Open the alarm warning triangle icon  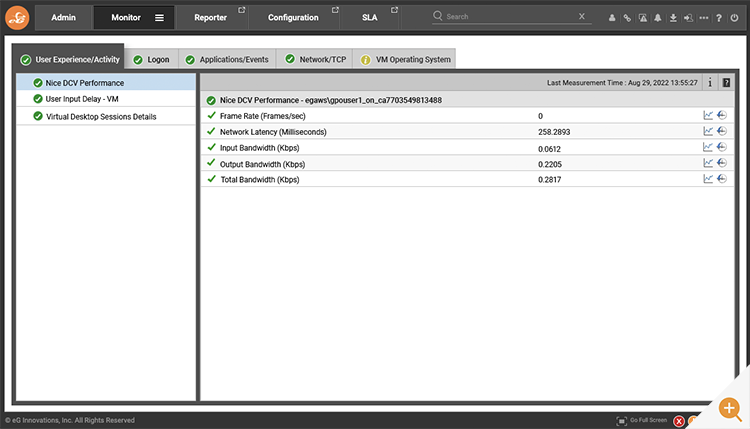click(643, 18)
